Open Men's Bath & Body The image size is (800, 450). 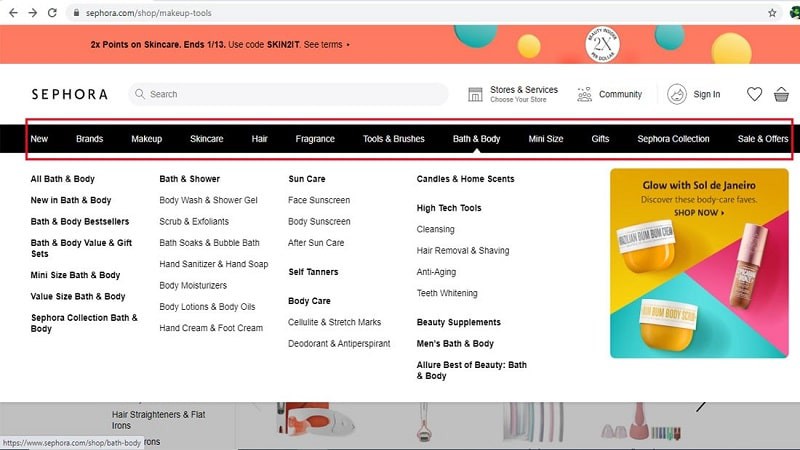pos(455,344)
